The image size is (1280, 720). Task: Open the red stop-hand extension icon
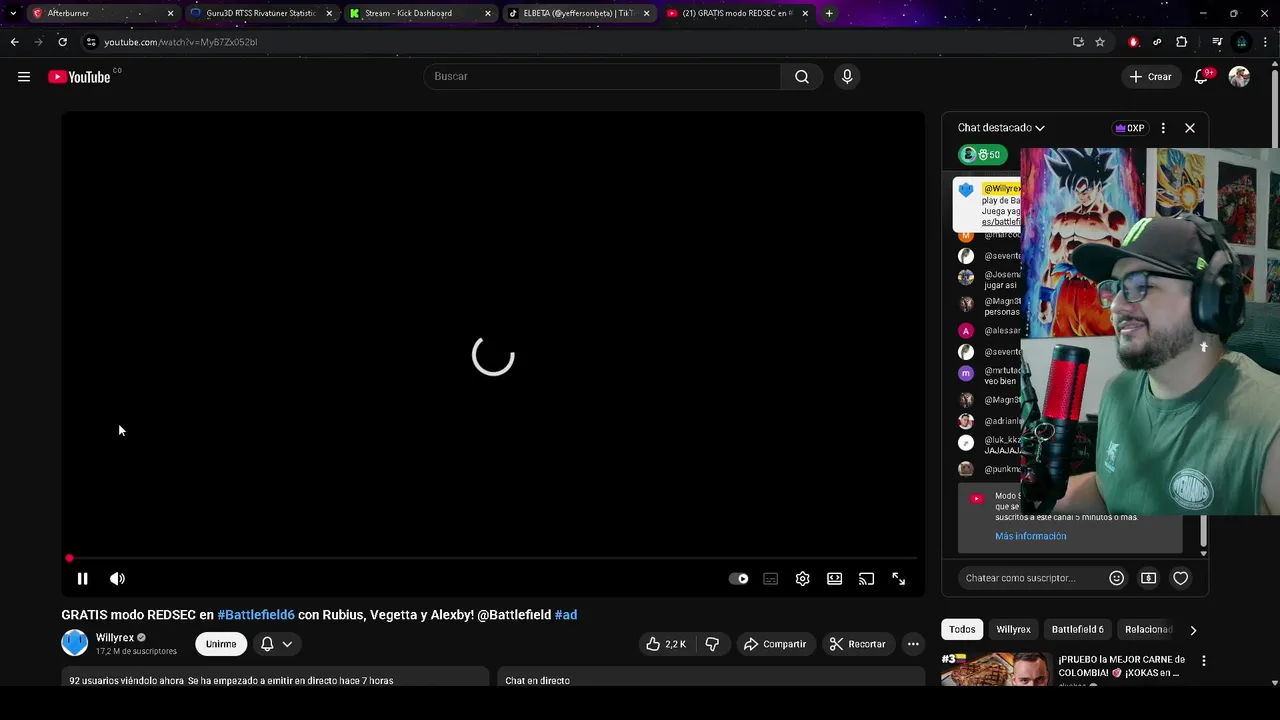[1133, 42]
